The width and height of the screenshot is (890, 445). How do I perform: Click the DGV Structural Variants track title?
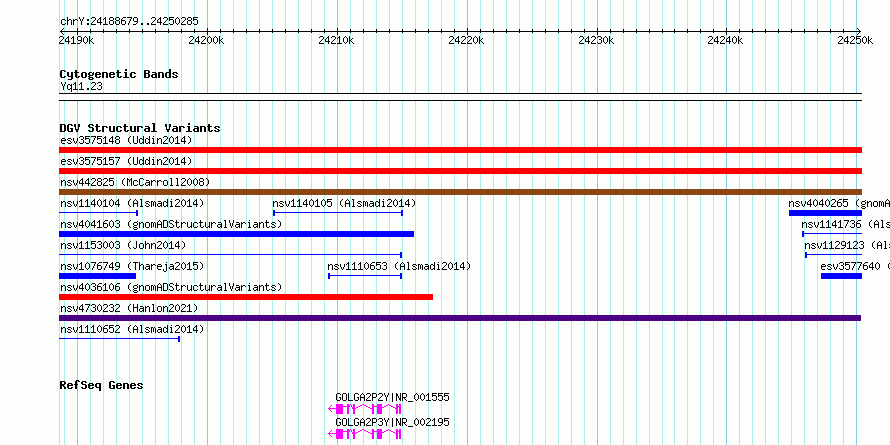(140, 128)
